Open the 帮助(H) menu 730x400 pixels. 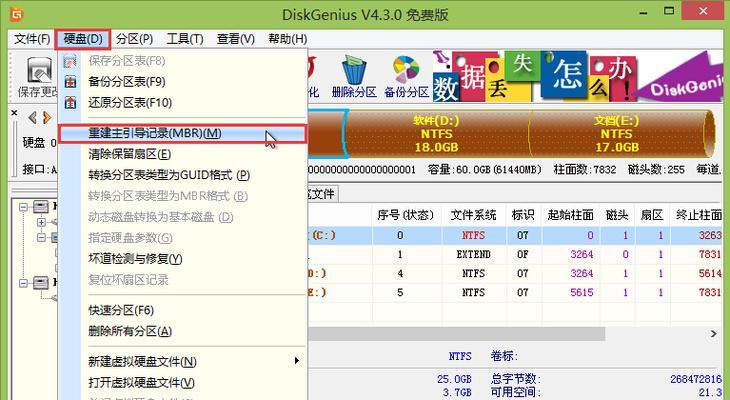288,39
